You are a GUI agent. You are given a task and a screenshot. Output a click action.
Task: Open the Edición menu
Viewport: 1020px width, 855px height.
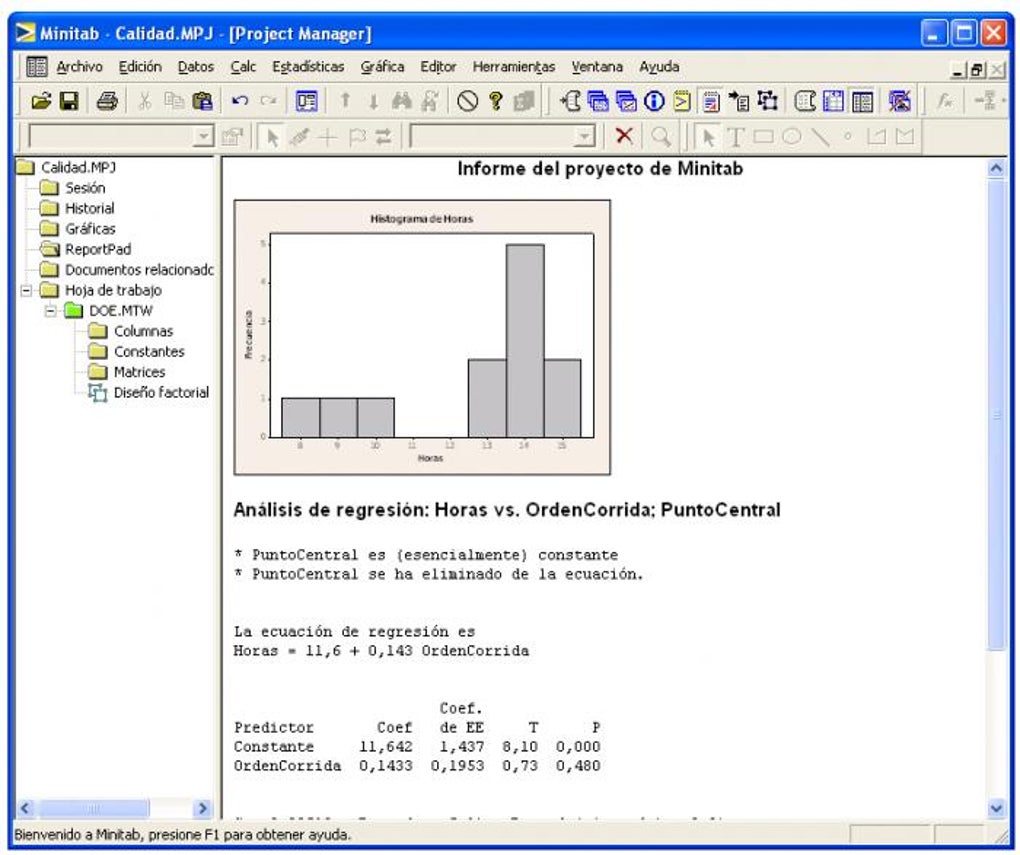[140, 67]
